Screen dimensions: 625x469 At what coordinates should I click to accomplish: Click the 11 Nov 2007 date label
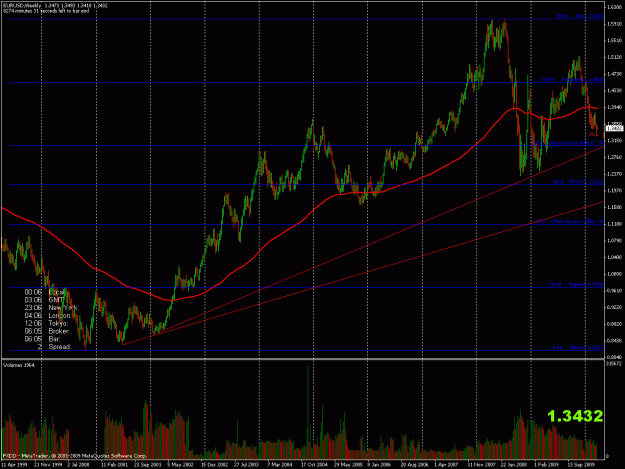[481, 465]
